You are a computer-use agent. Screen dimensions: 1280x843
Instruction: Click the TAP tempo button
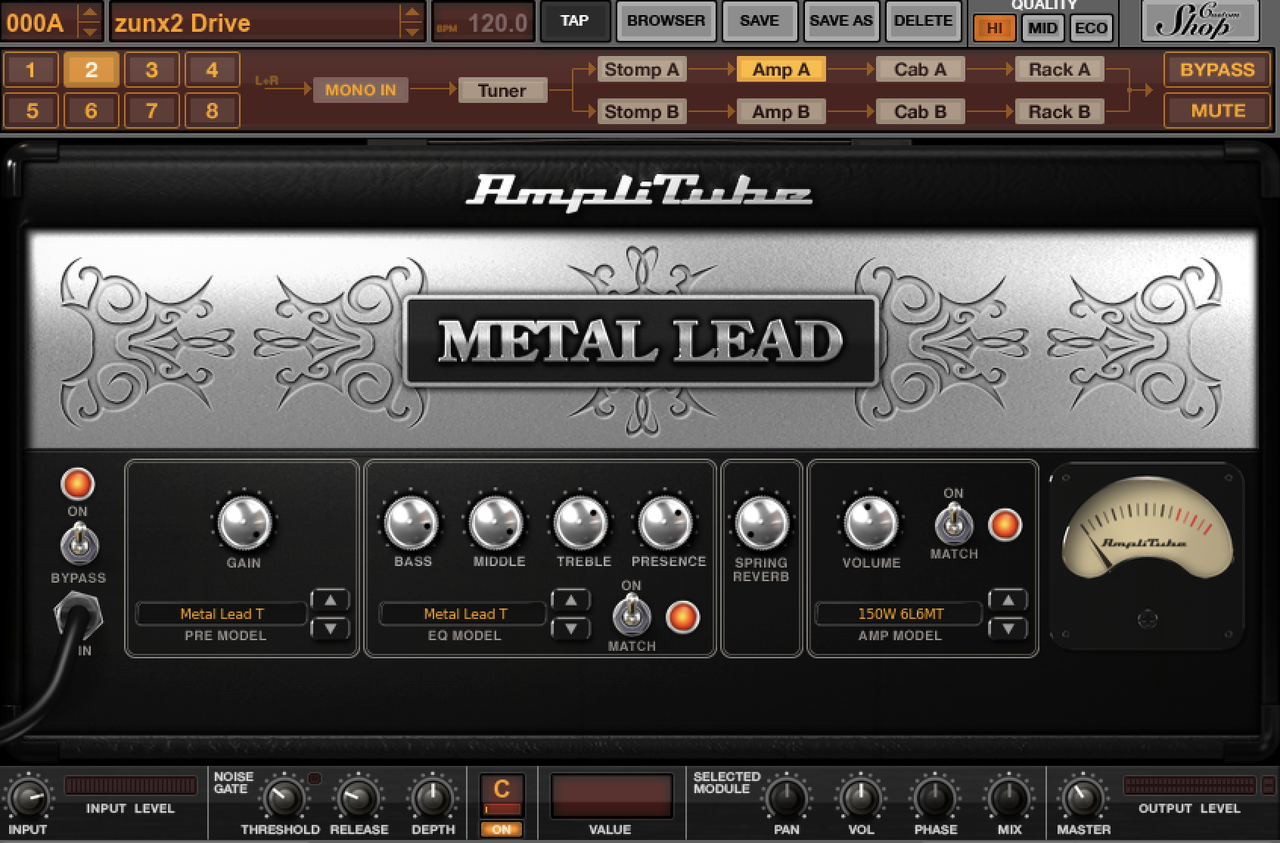pyautogui.click(x=575, y=21)
